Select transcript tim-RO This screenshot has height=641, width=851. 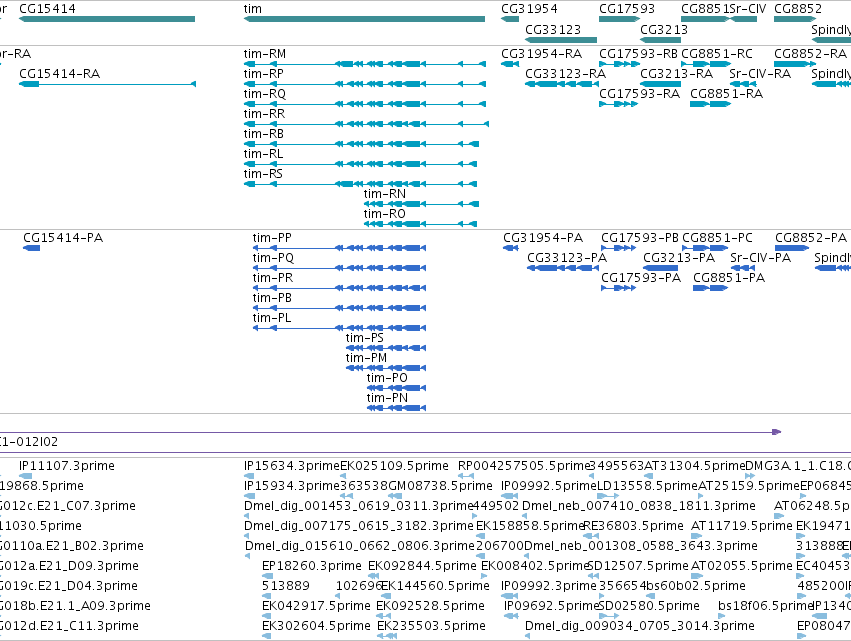(420, 224)
